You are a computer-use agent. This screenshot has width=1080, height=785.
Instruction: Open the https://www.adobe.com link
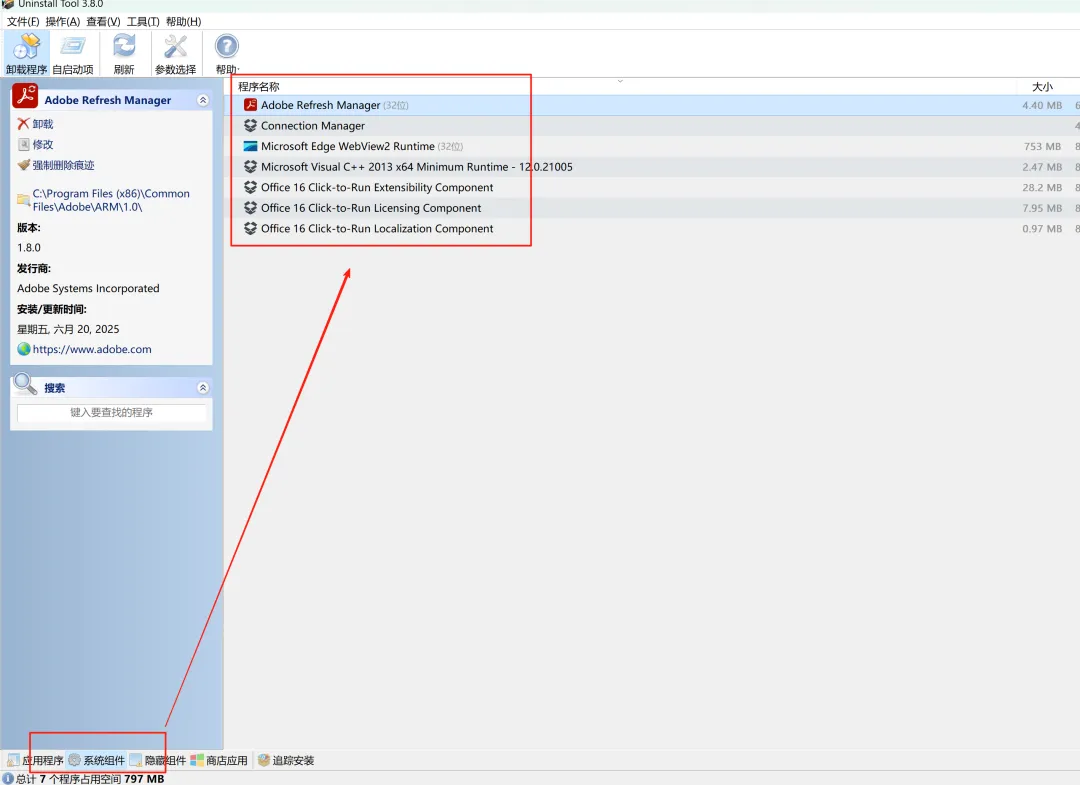pos(92,349)
